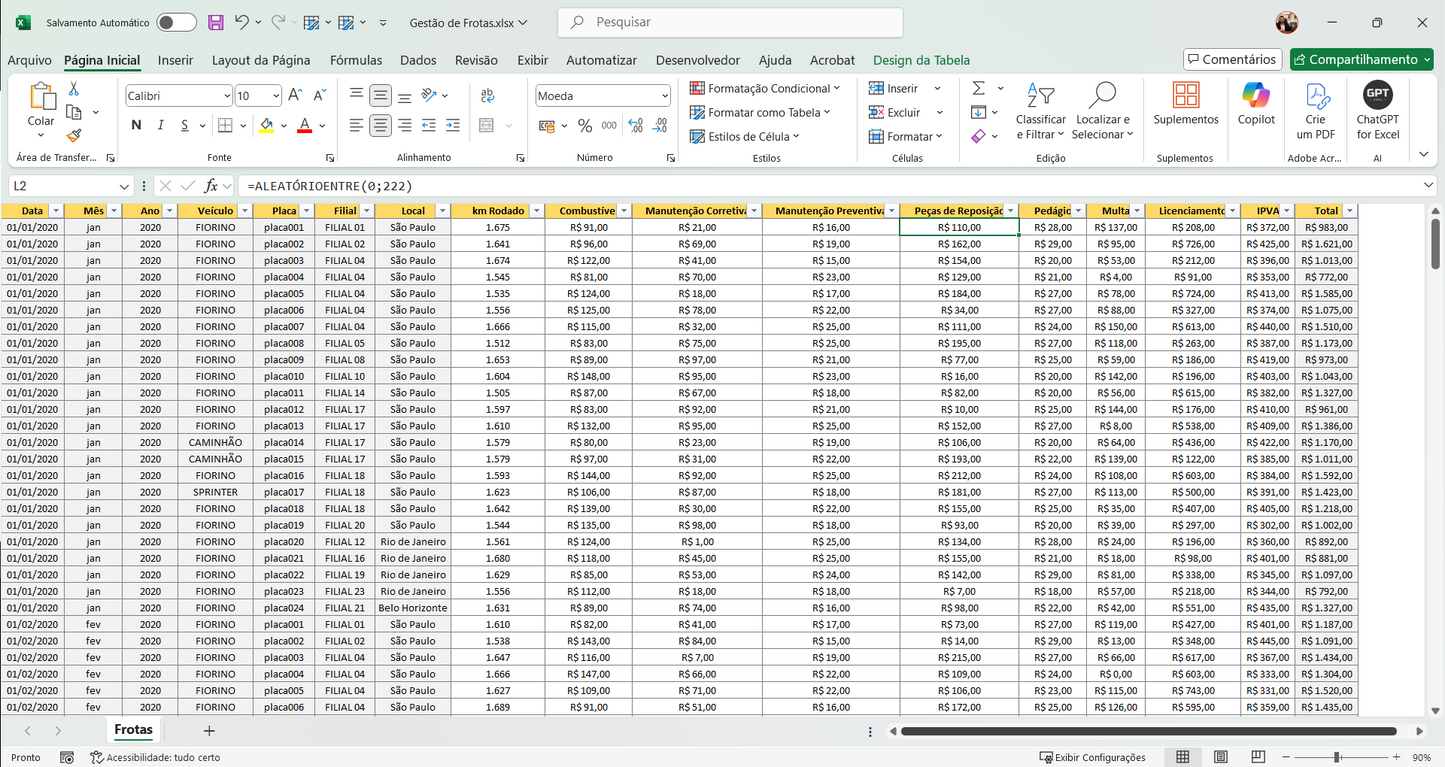Click the Localizar e Selecionar icon
The width and height of the screenshot is (1445, 767).
click(x=1101, y=110)
